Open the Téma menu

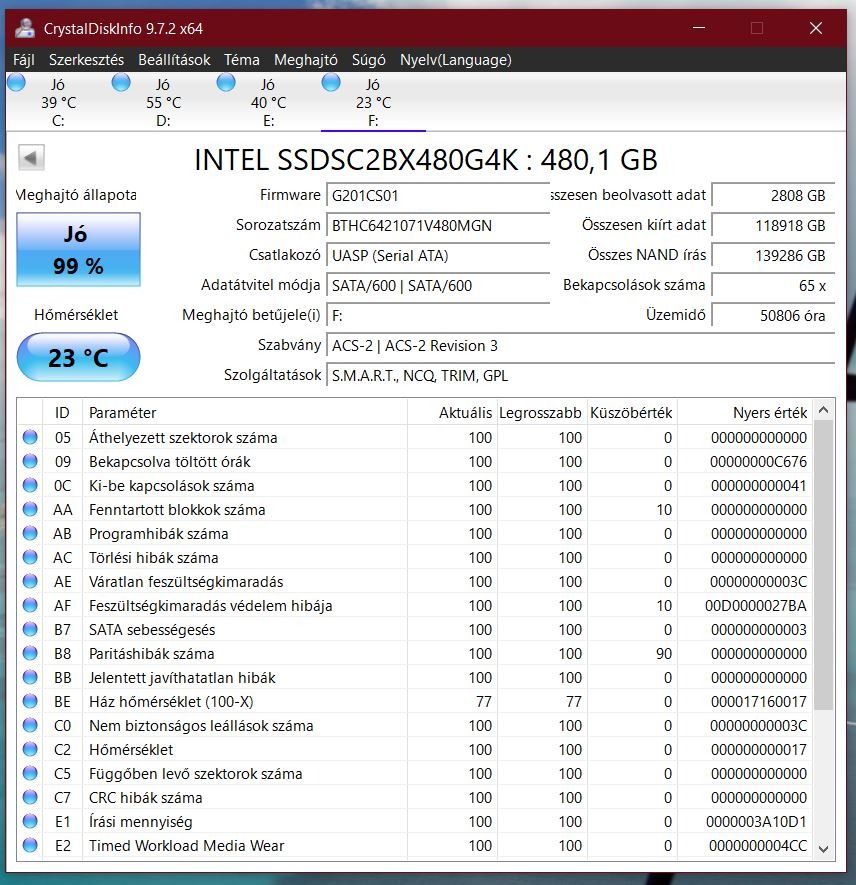point(242,60)
